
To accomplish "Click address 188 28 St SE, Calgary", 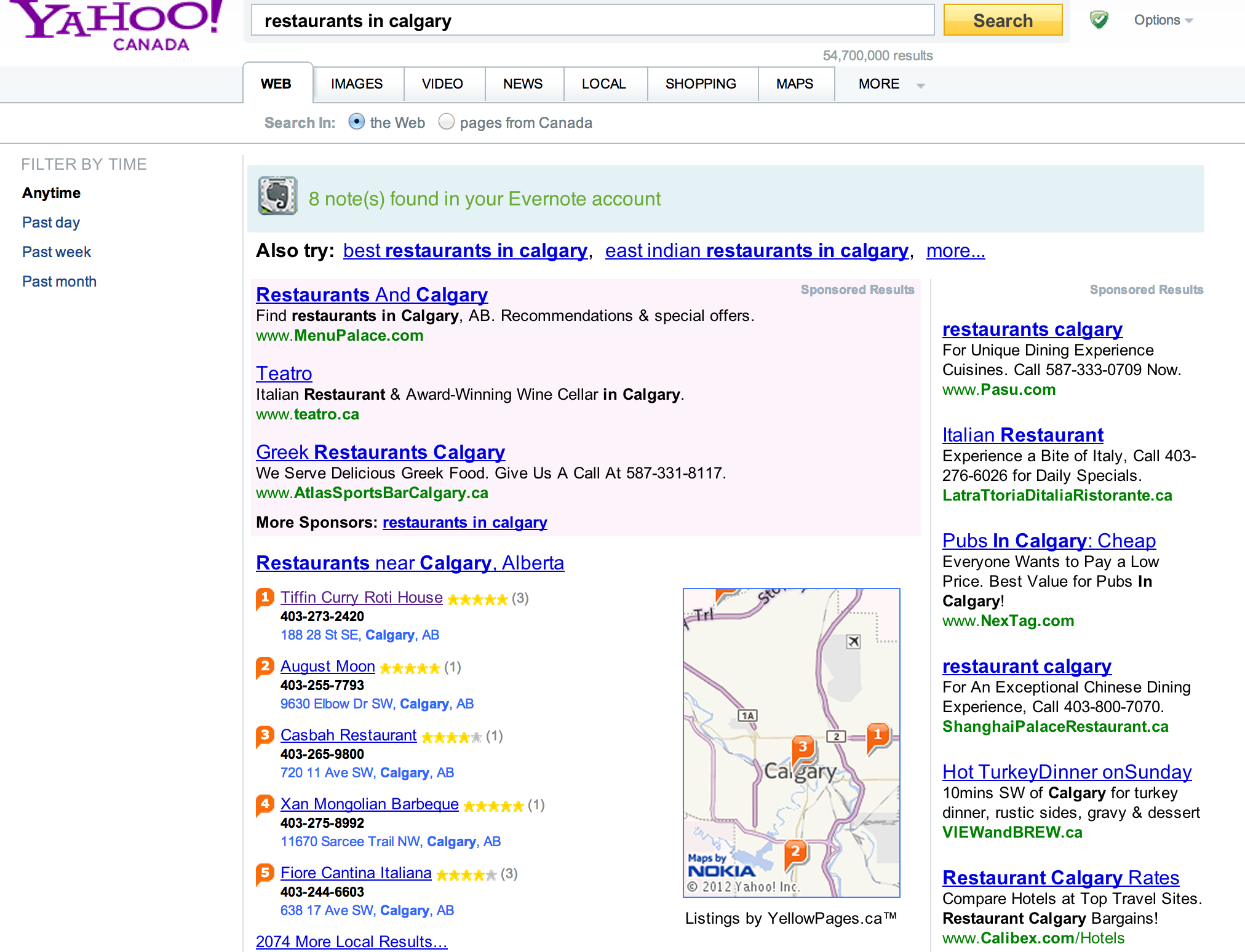I will coord(360,635).
